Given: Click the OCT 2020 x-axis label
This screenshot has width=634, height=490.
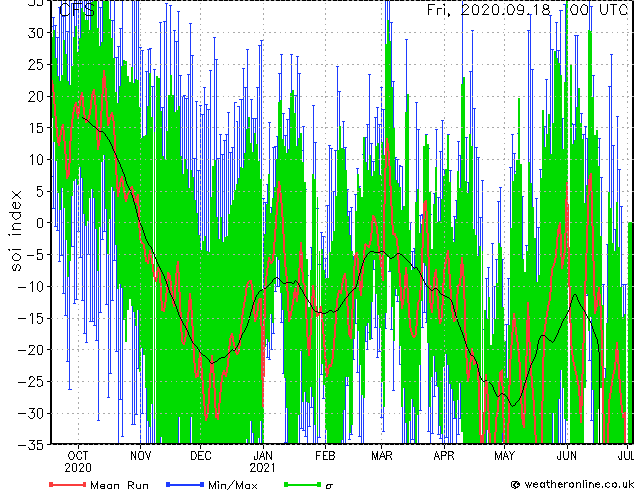Looking at the screenshot, I should click(78, 460).
